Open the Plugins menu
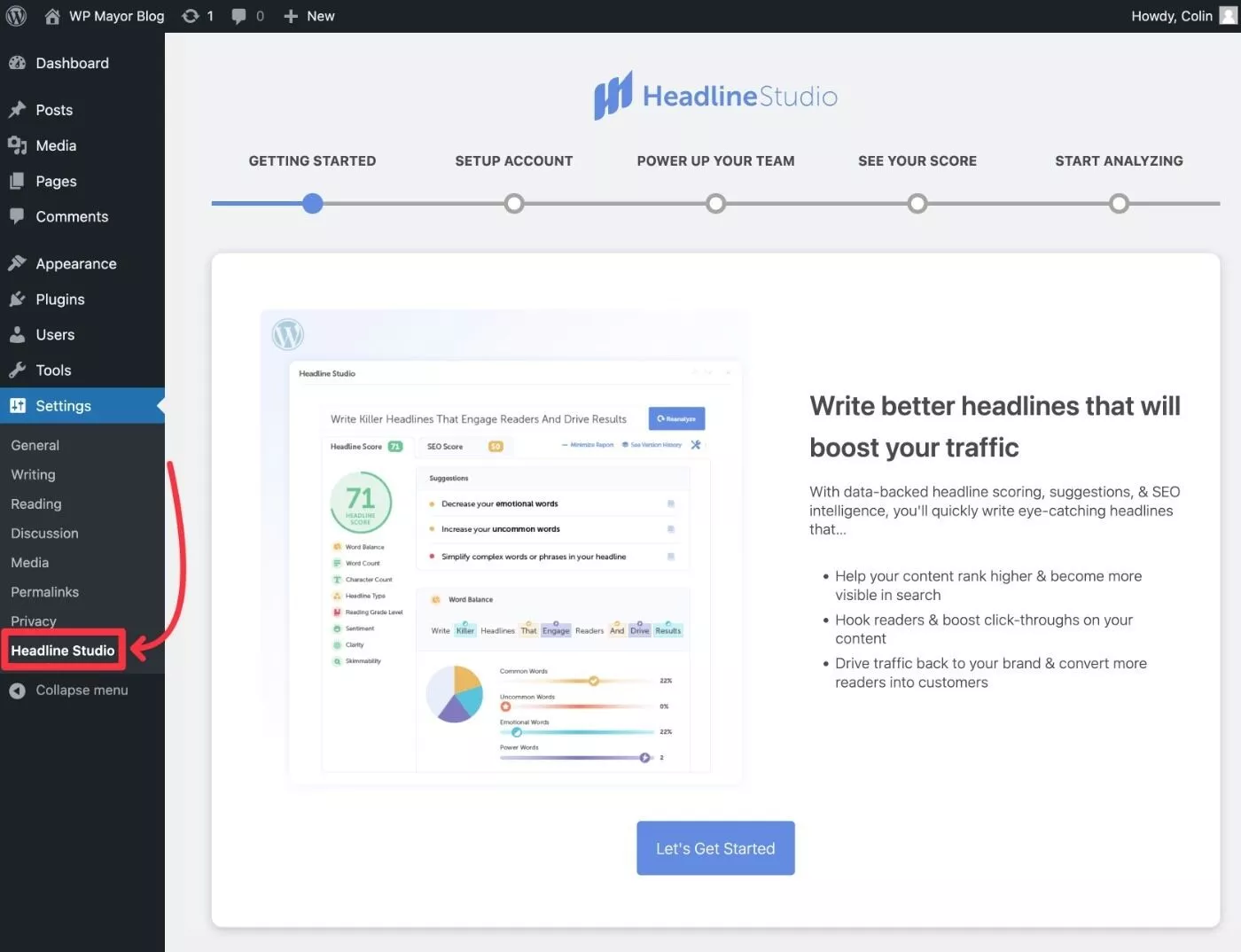Image resolution: width=1241 pixels, height=952 pixels. point(82,299)
